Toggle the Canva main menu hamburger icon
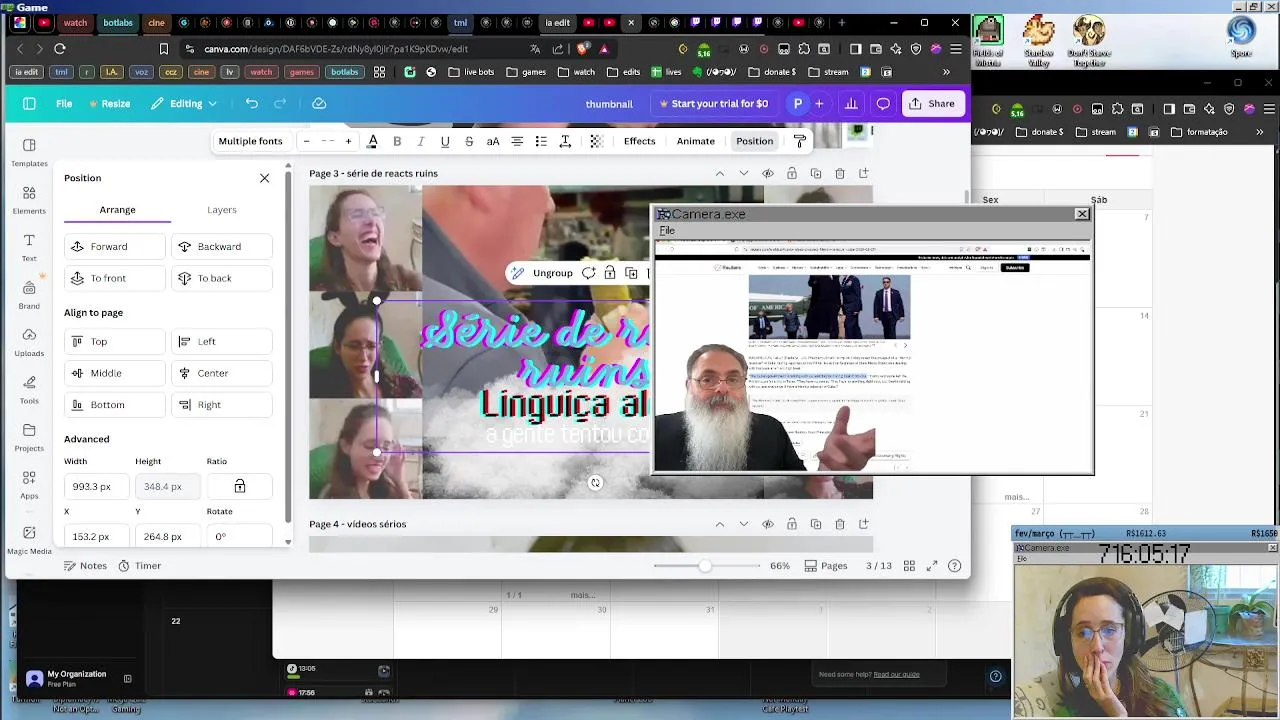 pos(29,103)
